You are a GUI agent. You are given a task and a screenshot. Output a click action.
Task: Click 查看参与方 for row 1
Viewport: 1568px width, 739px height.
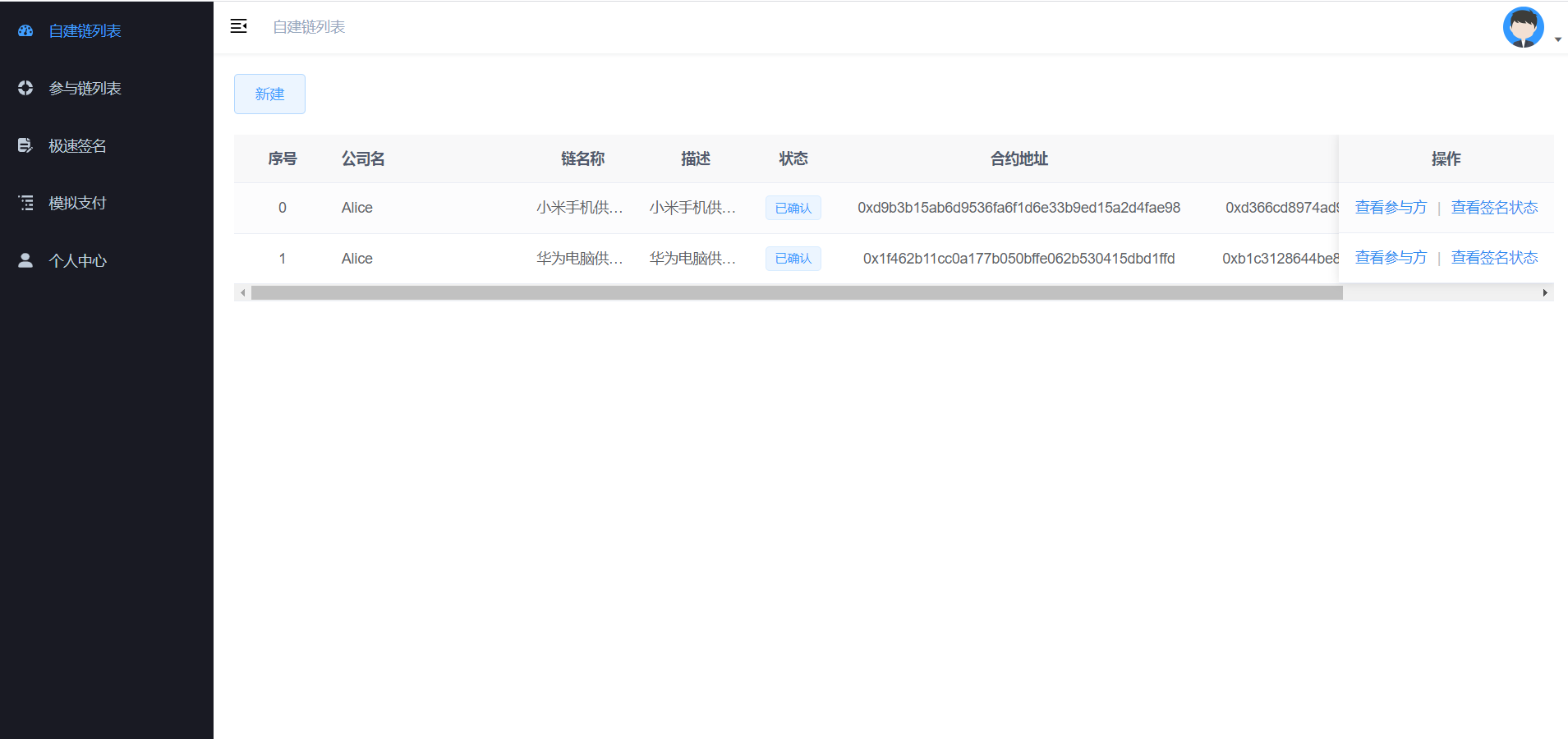1391,258
